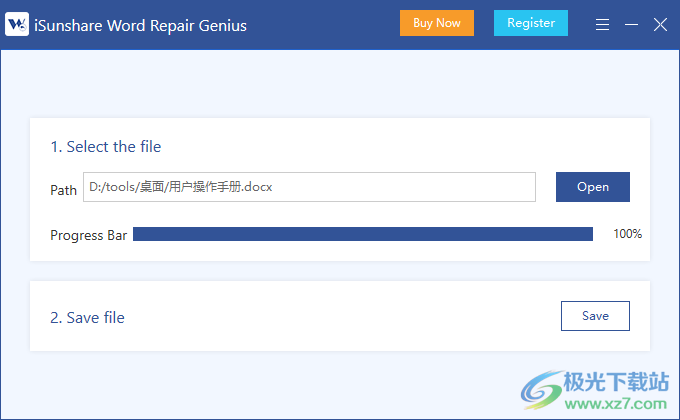The image size is (680, 420).
Task: Click the Register button
Action: [531, 23]
